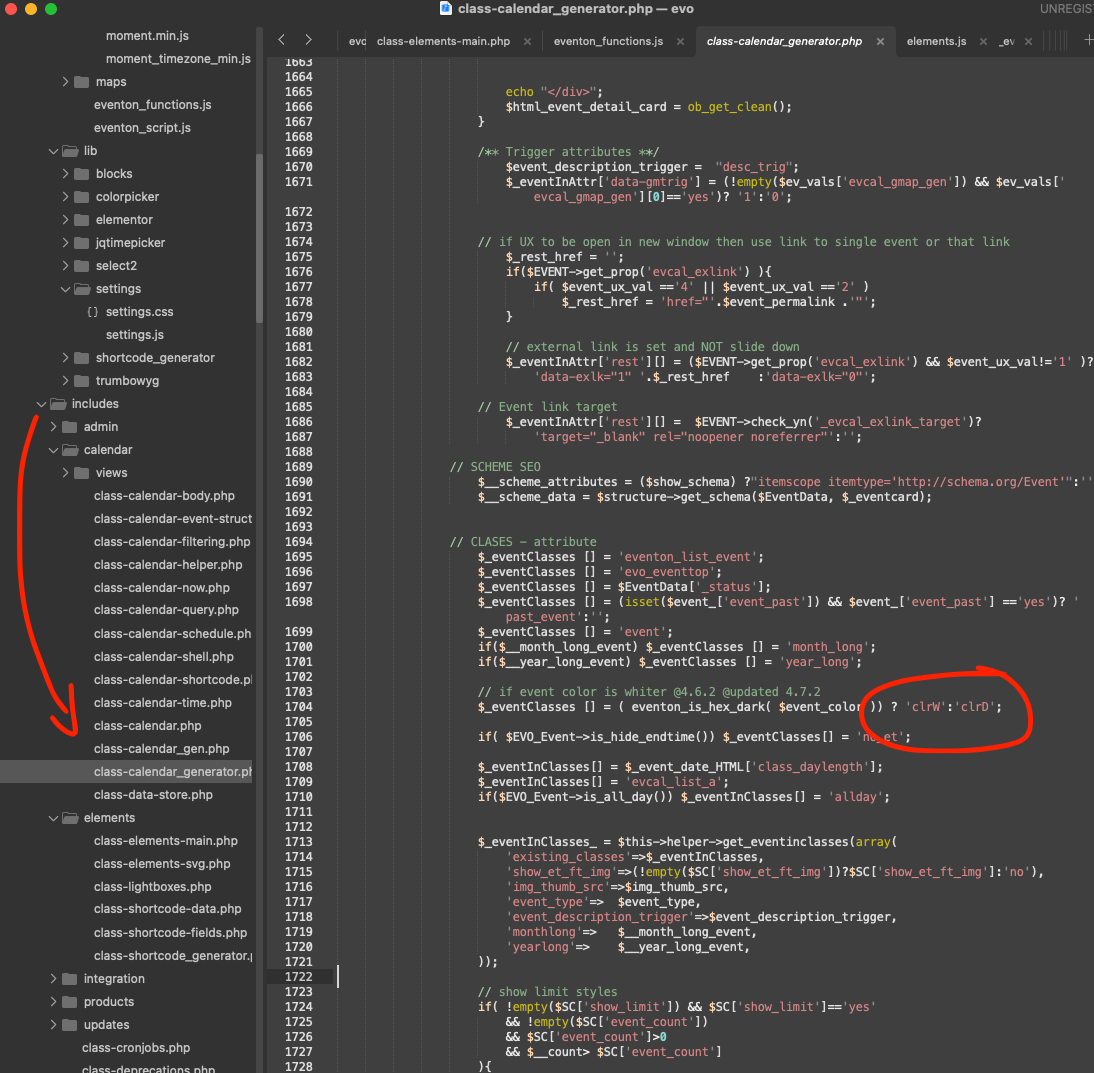Open class-calendar-filtering.php

click(172, 542)
